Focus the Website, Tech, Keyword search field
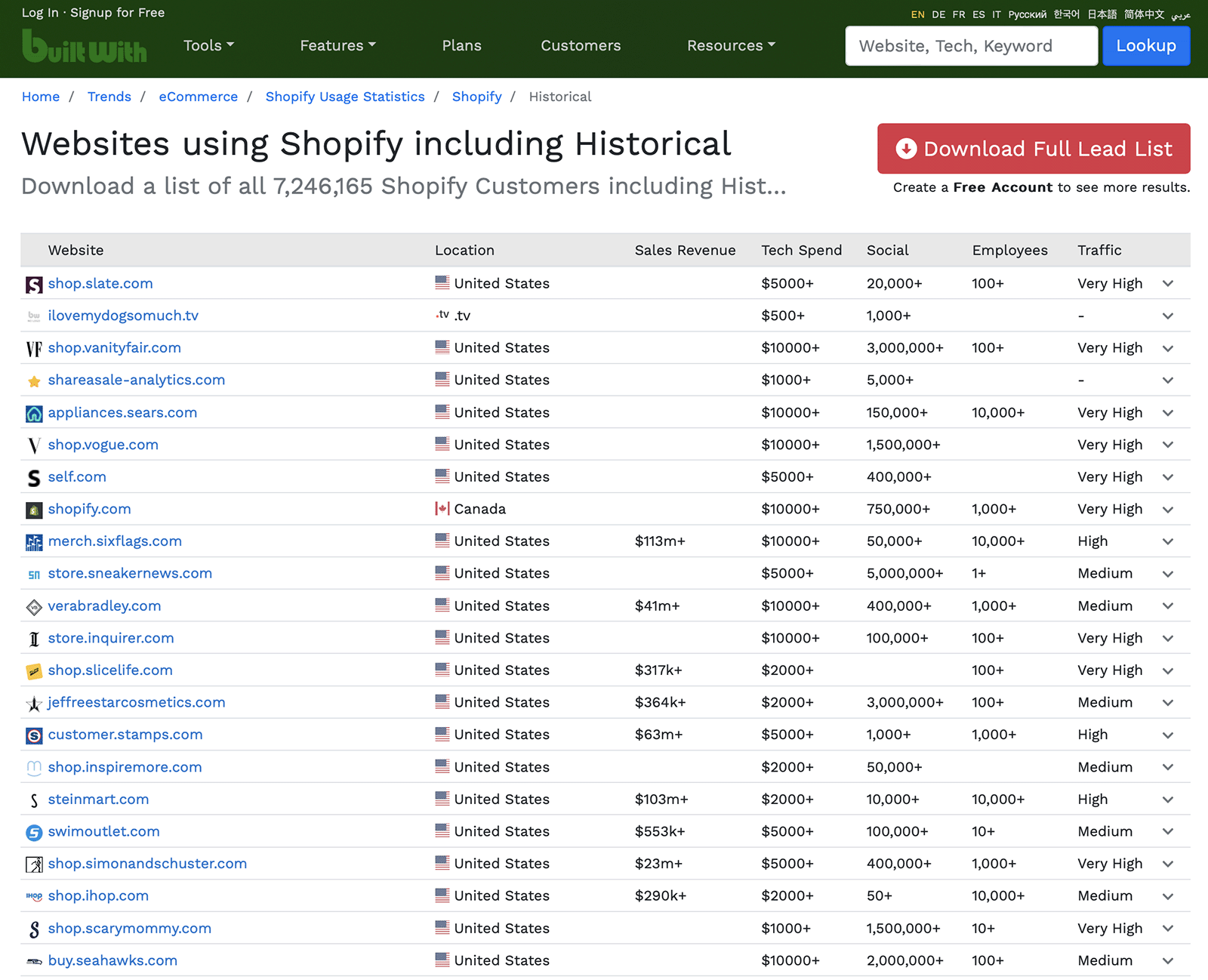The height and width of the screenshot is (980, 1208). [972, 46]
